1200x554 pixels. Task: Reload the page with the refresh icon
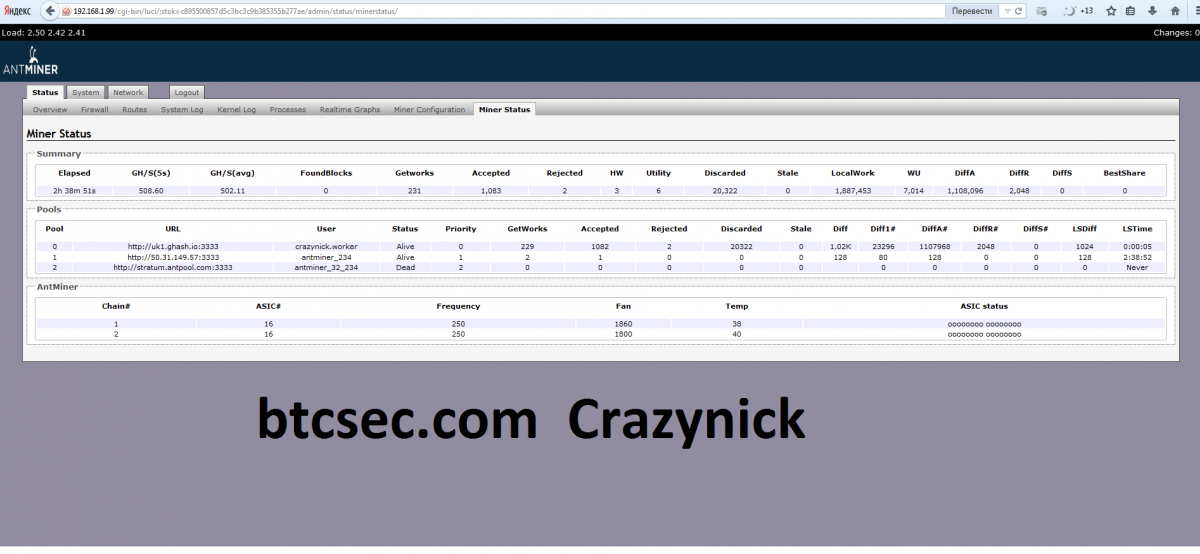click(1019, 11)
